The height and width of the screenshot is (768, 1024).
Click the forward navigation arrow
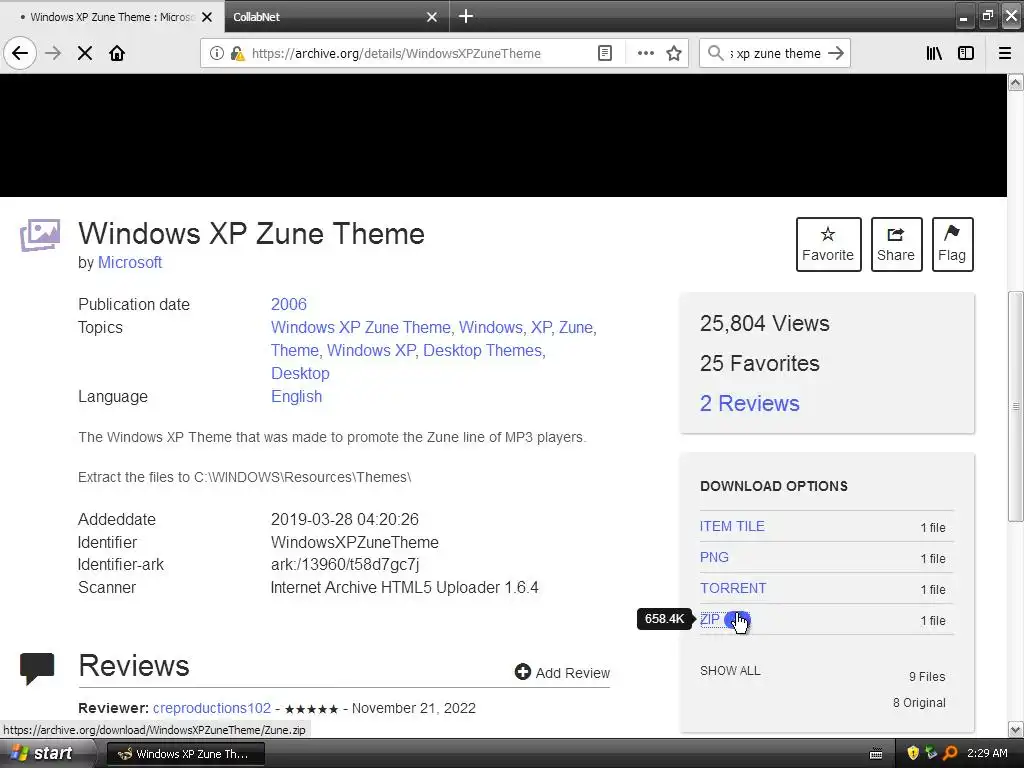[53, 53]
